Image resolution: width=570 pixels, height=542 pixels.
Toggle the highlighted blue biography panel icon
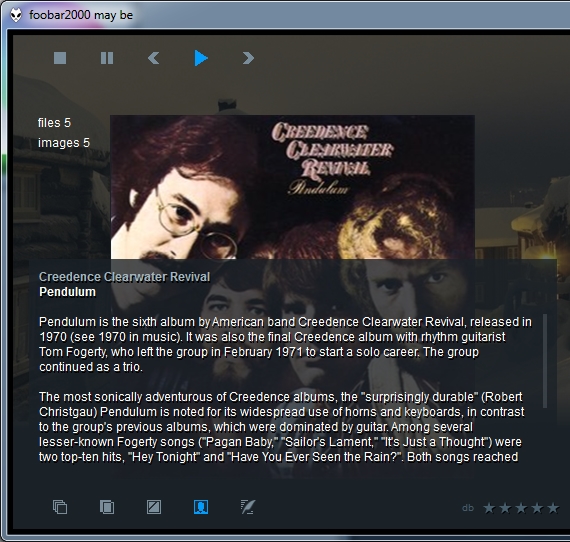[201, 507]
